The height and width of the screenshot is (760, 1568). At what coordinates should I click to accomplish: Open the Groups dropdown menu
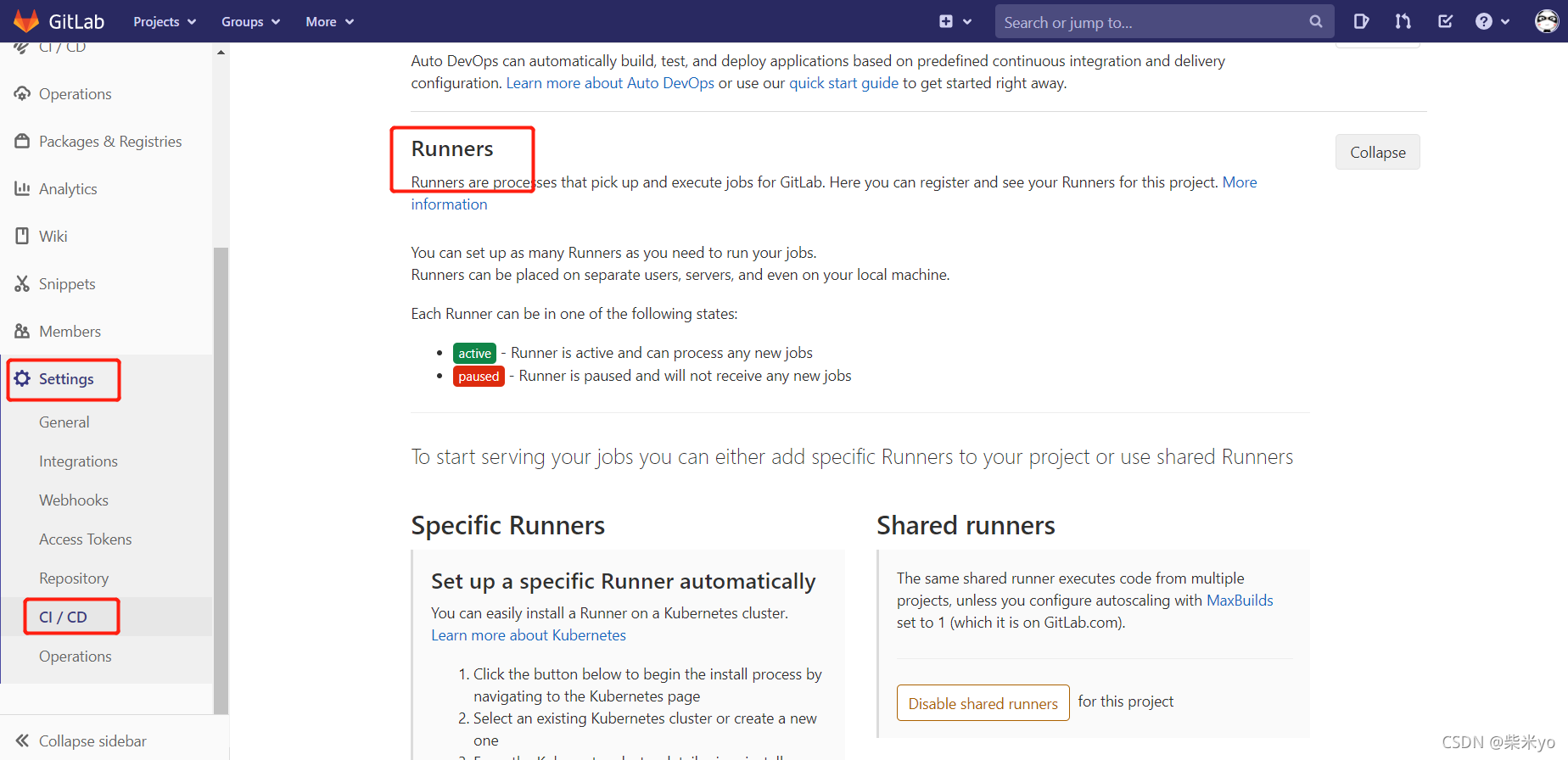pos(250,22)
